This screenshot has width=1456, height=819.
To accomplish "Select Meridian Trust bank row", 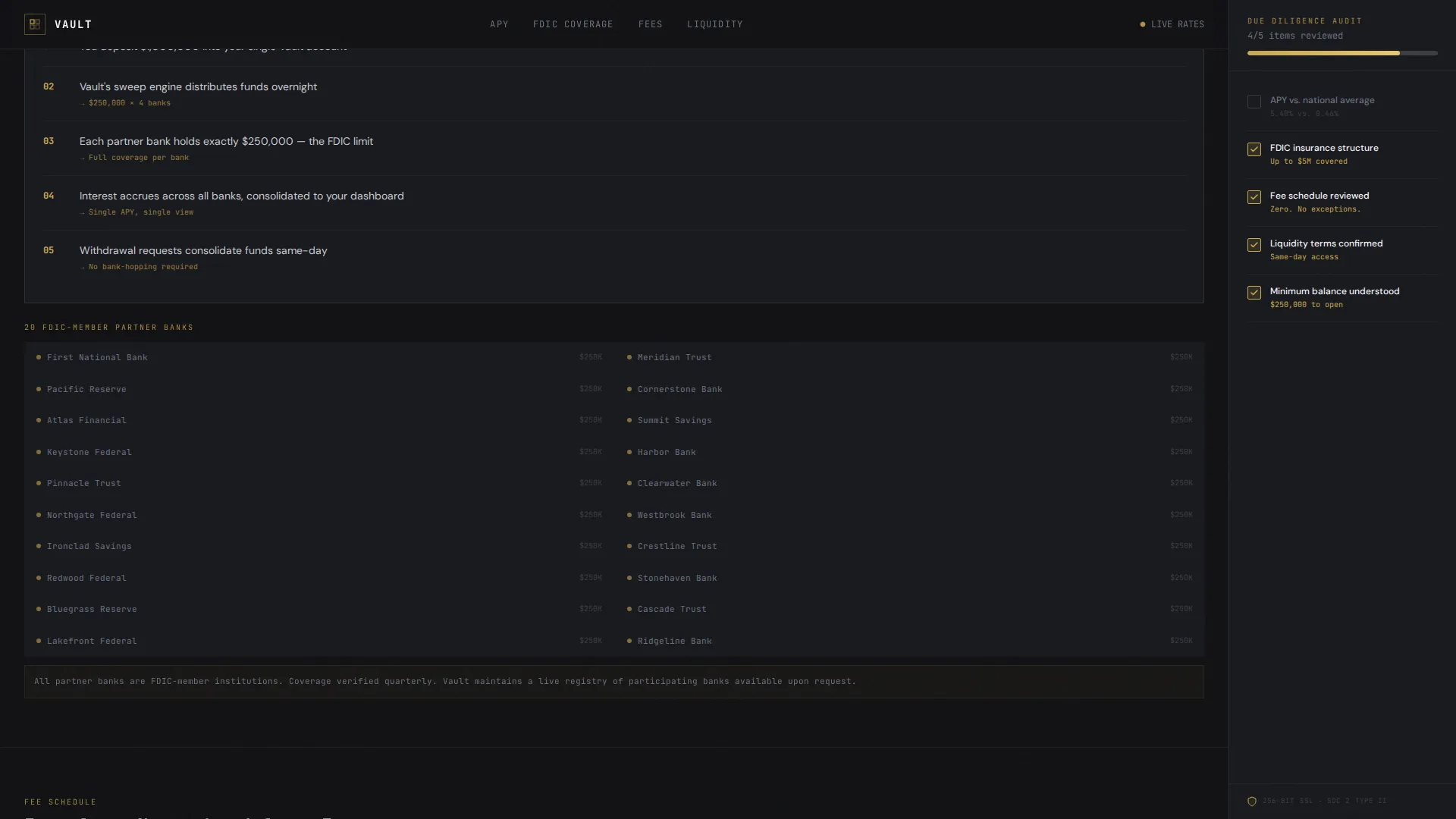I will tap(909, 357).
